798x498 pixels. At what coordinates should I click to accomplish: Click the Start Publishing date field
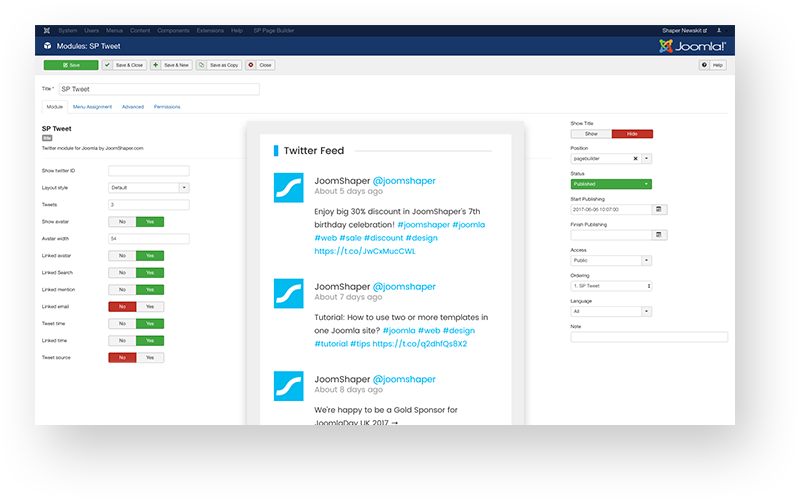click(x=611, y=210)
